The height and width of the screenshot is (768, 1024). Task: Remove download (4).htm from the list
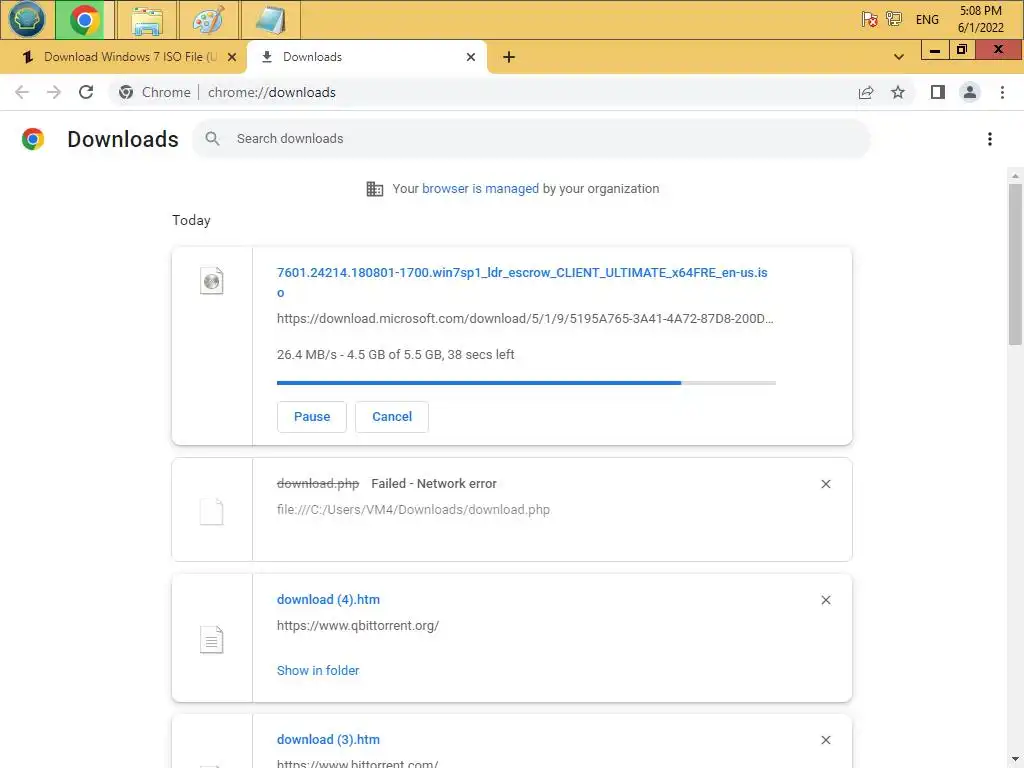(x=825, y=600)
